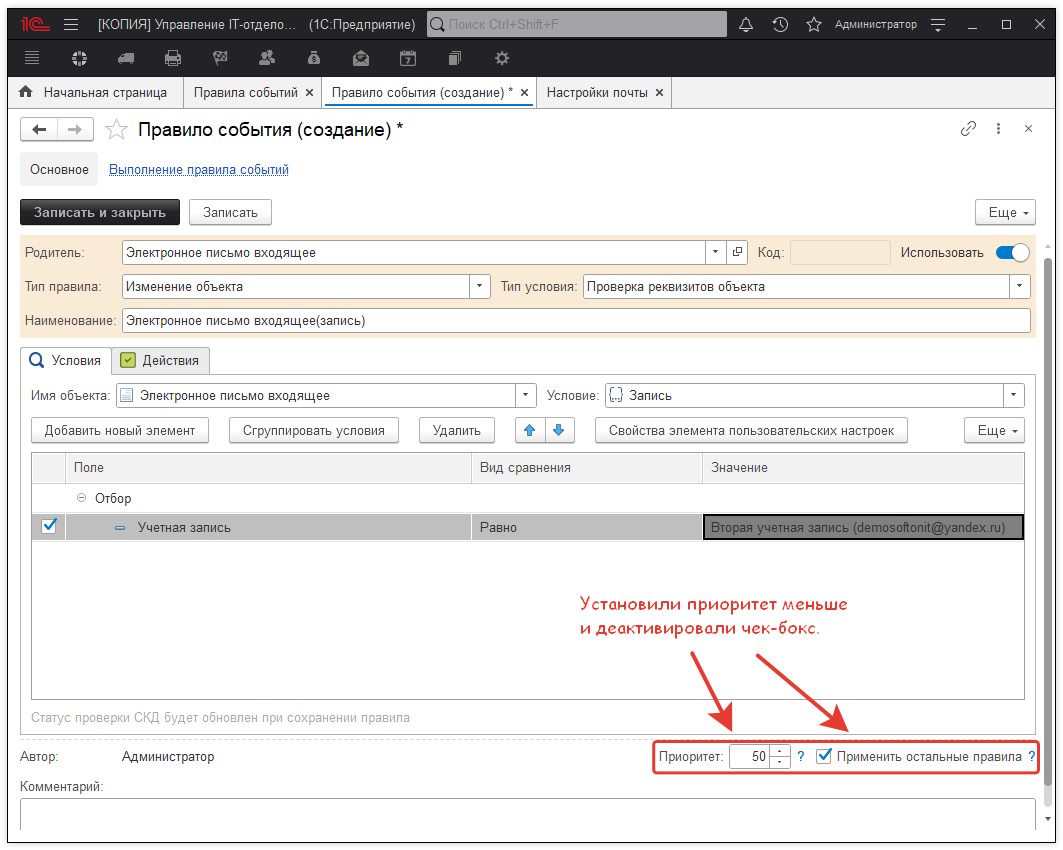Screen dimensions: 1063x850
Task: Open the gear settings section icon
Action: coord(502,58)
